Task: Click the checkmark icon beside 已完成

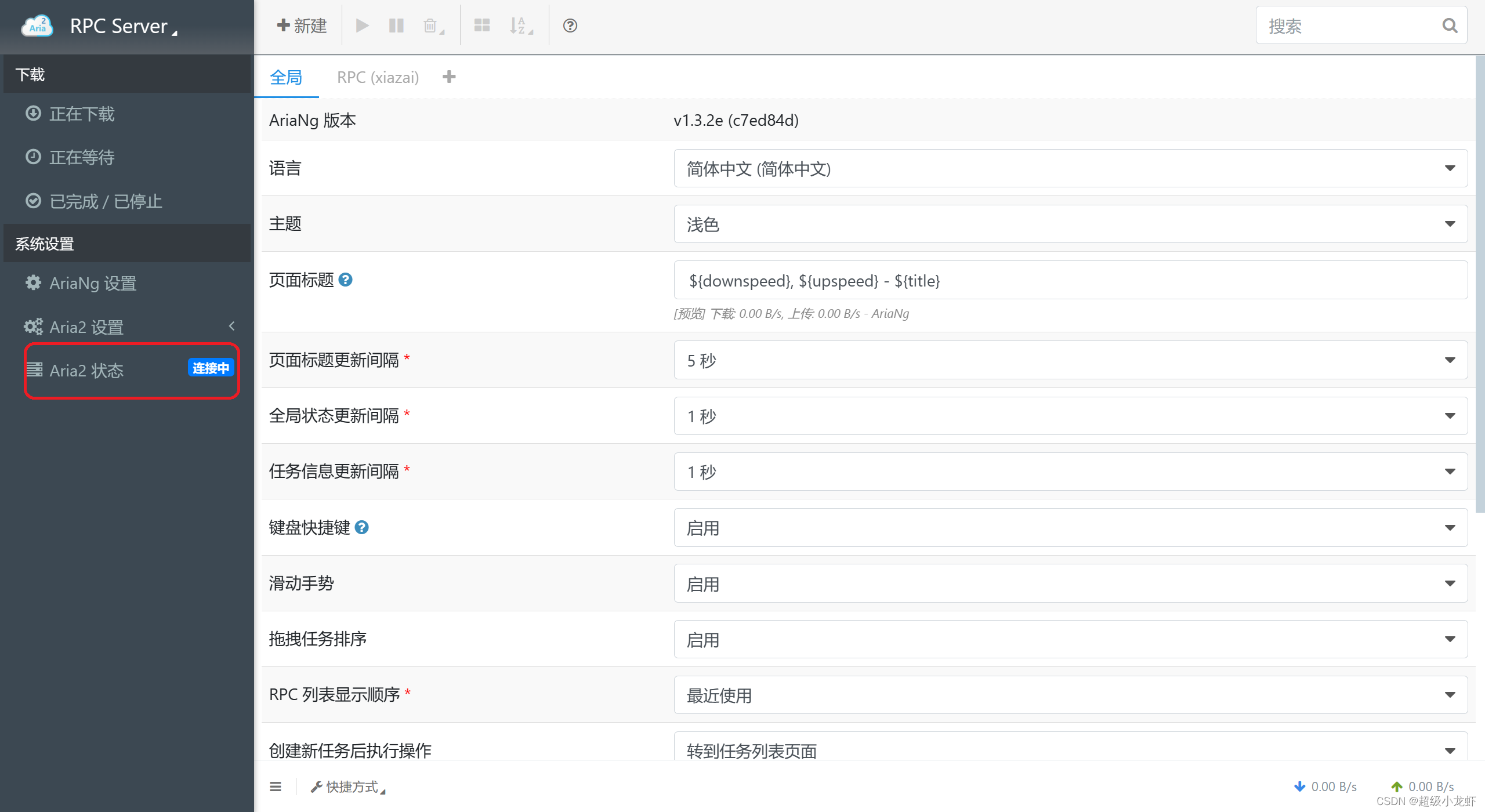Action: coord(33,201)
